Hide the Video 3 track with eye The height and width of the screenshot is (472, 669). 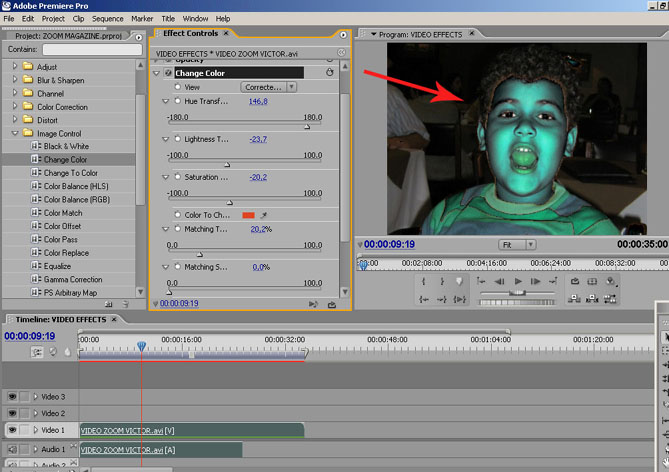click(x=13, y=397)
